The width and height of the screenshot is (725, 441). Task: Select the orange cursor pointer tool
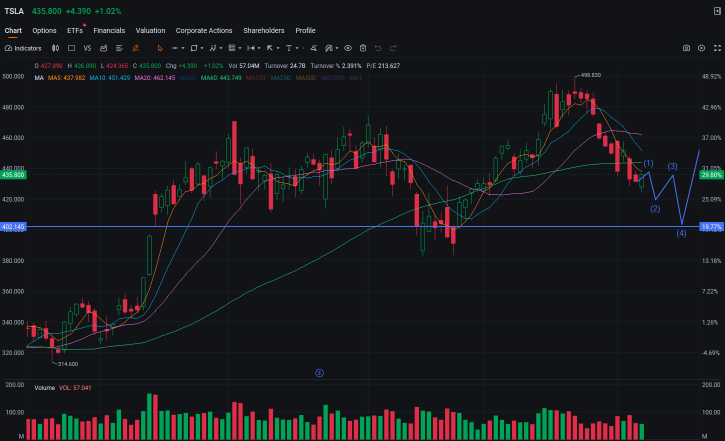160,48
